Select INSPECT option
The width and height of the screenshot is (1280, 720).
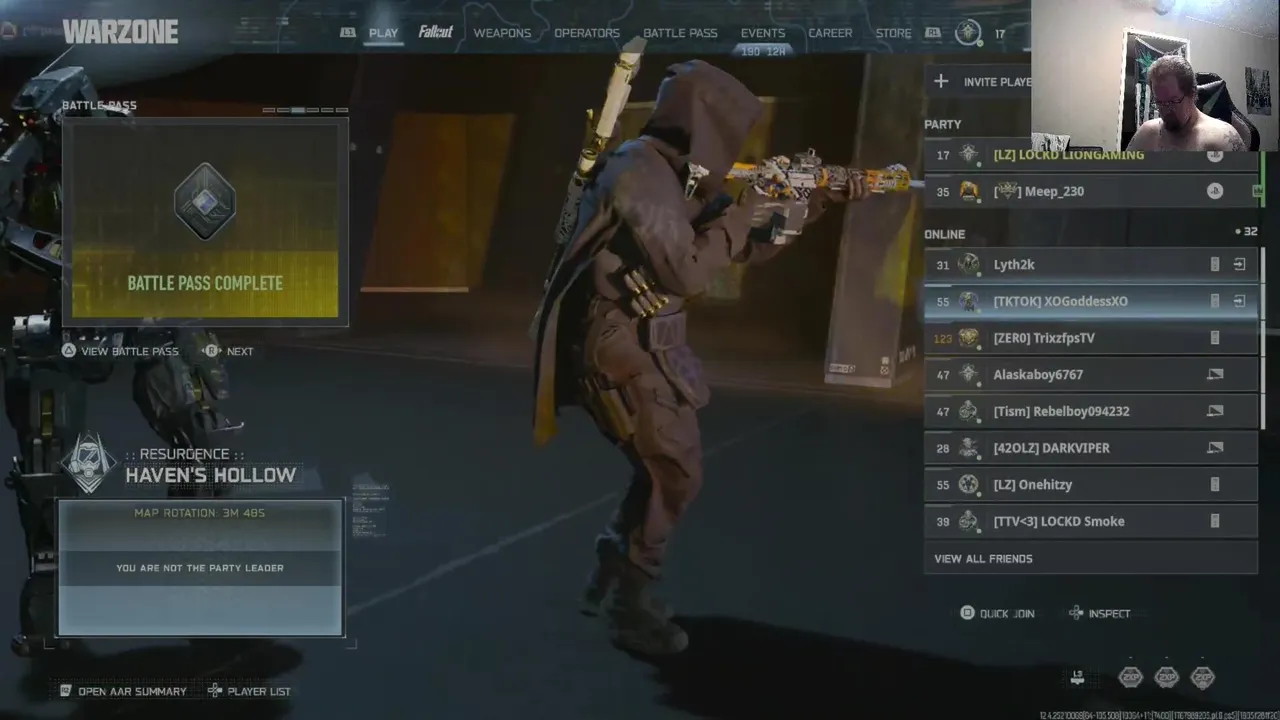pos(1100,614)
